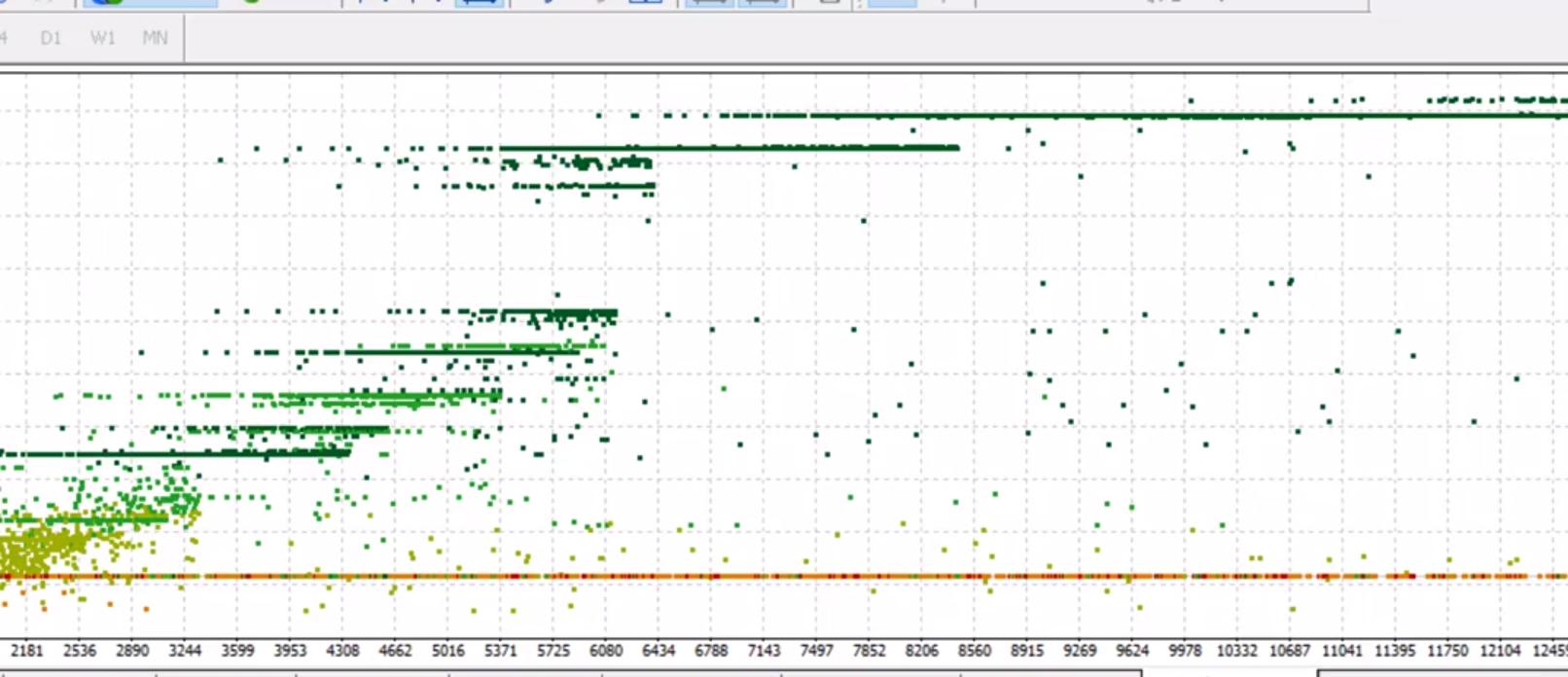Screen dimensions: 1568x677
Task: Click the 11395 x-axis label
Action: coord(1395,650)
